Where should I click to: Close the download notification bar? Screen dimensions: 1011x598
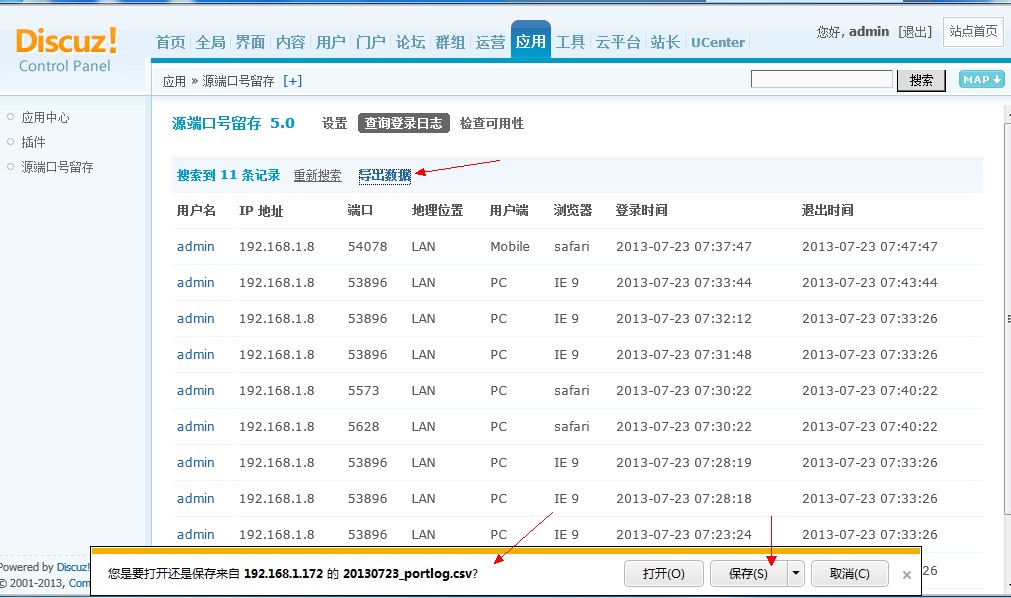tap(907, 574)
